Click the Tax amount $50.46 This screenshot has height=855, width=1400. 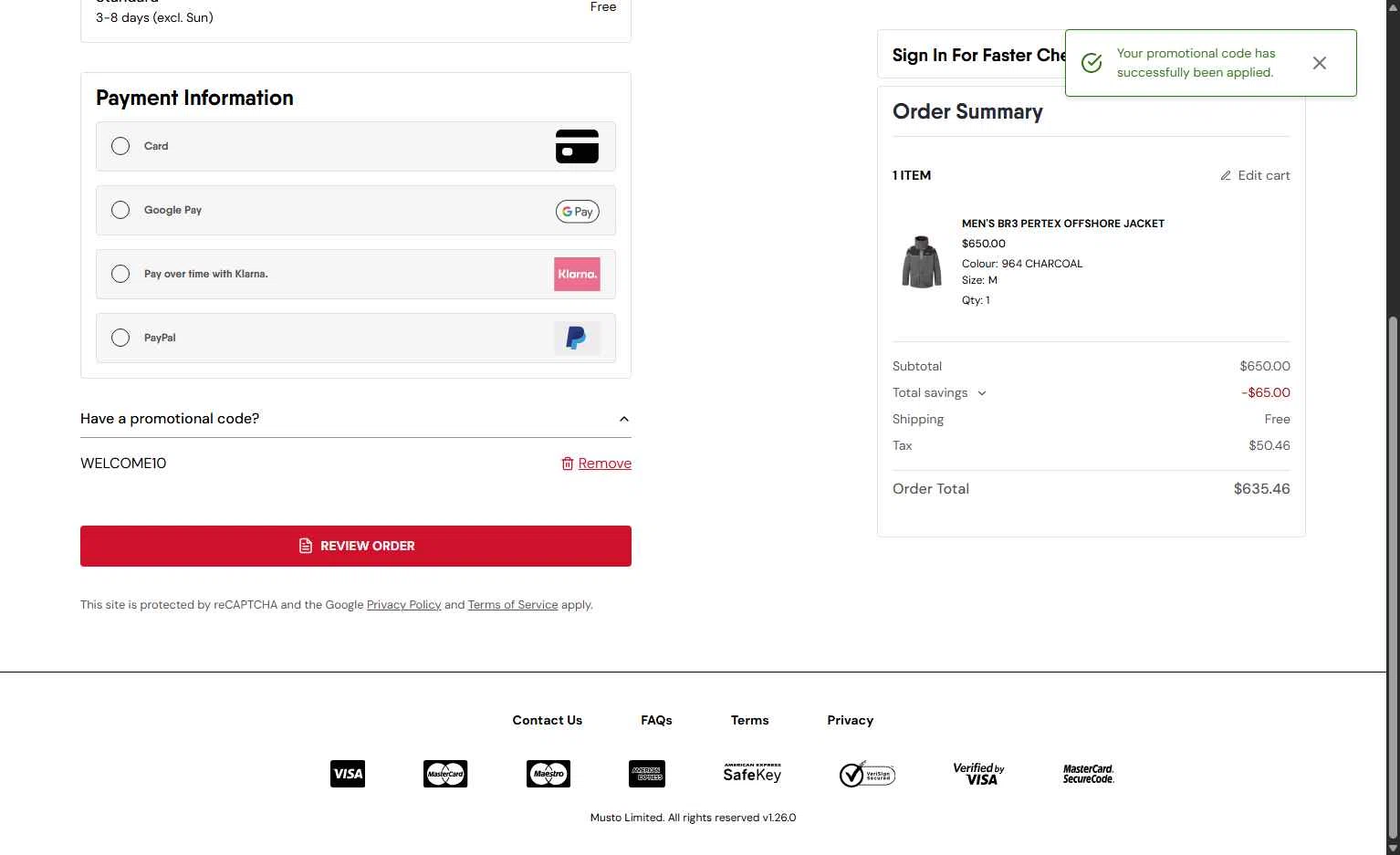pos(1269,446)
